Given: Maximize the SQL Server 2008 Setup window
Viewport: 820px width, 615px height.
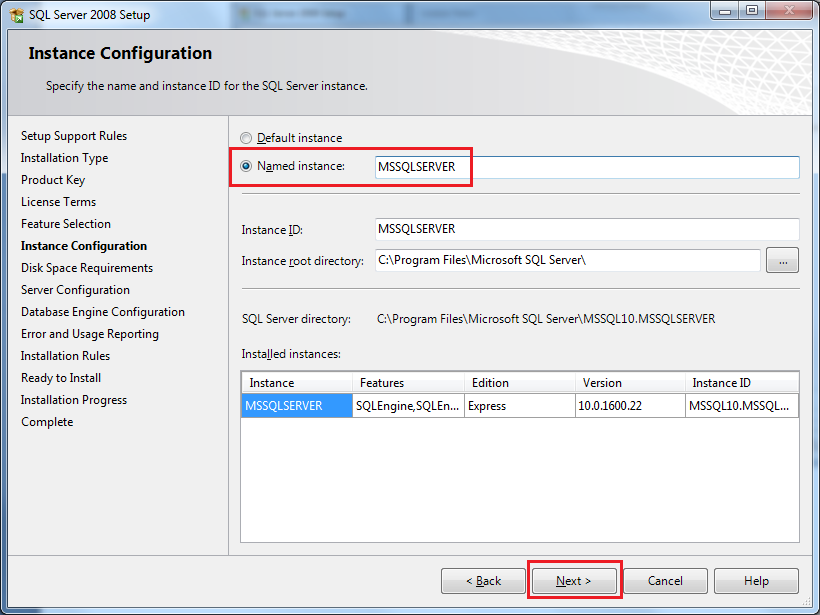Looking at the screenshot, I should click(x=751, y=10).
